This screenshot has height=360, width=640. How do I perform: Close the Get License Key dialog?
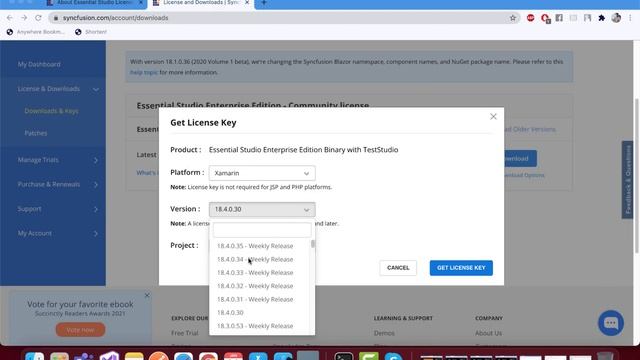point(493,117)
